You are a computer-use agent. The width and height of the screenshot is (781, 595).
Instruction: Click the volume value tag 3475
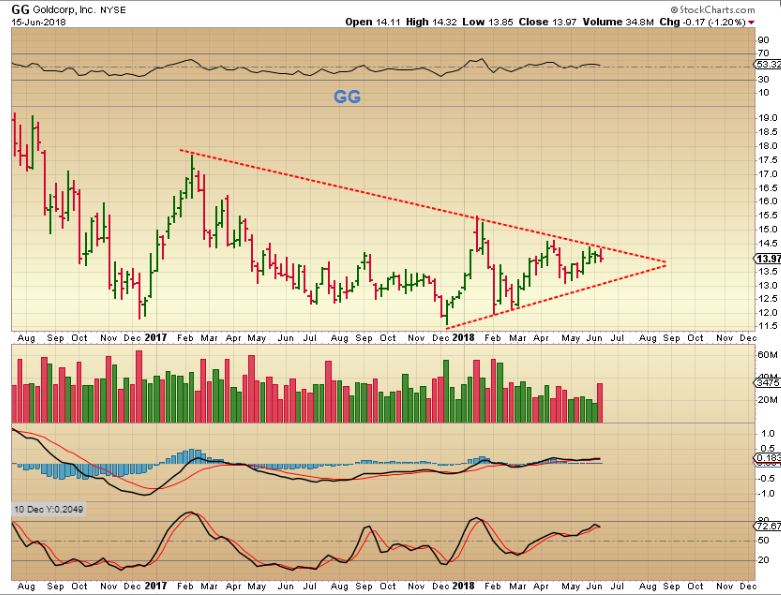[x=768, y=382]
